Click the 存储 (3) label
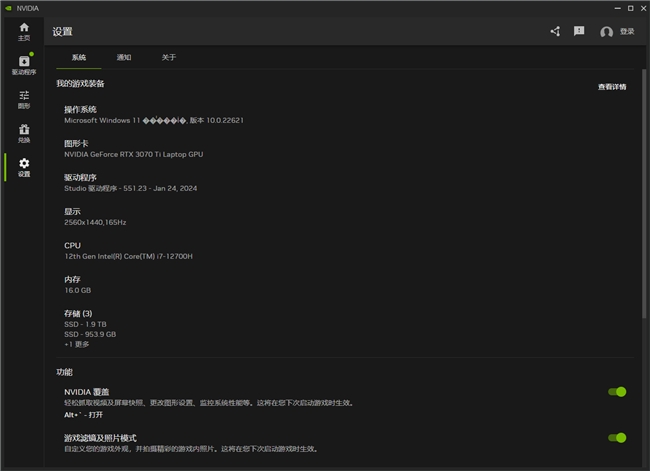The height and width of the screenshot is (471, 650). click(78, 313)
